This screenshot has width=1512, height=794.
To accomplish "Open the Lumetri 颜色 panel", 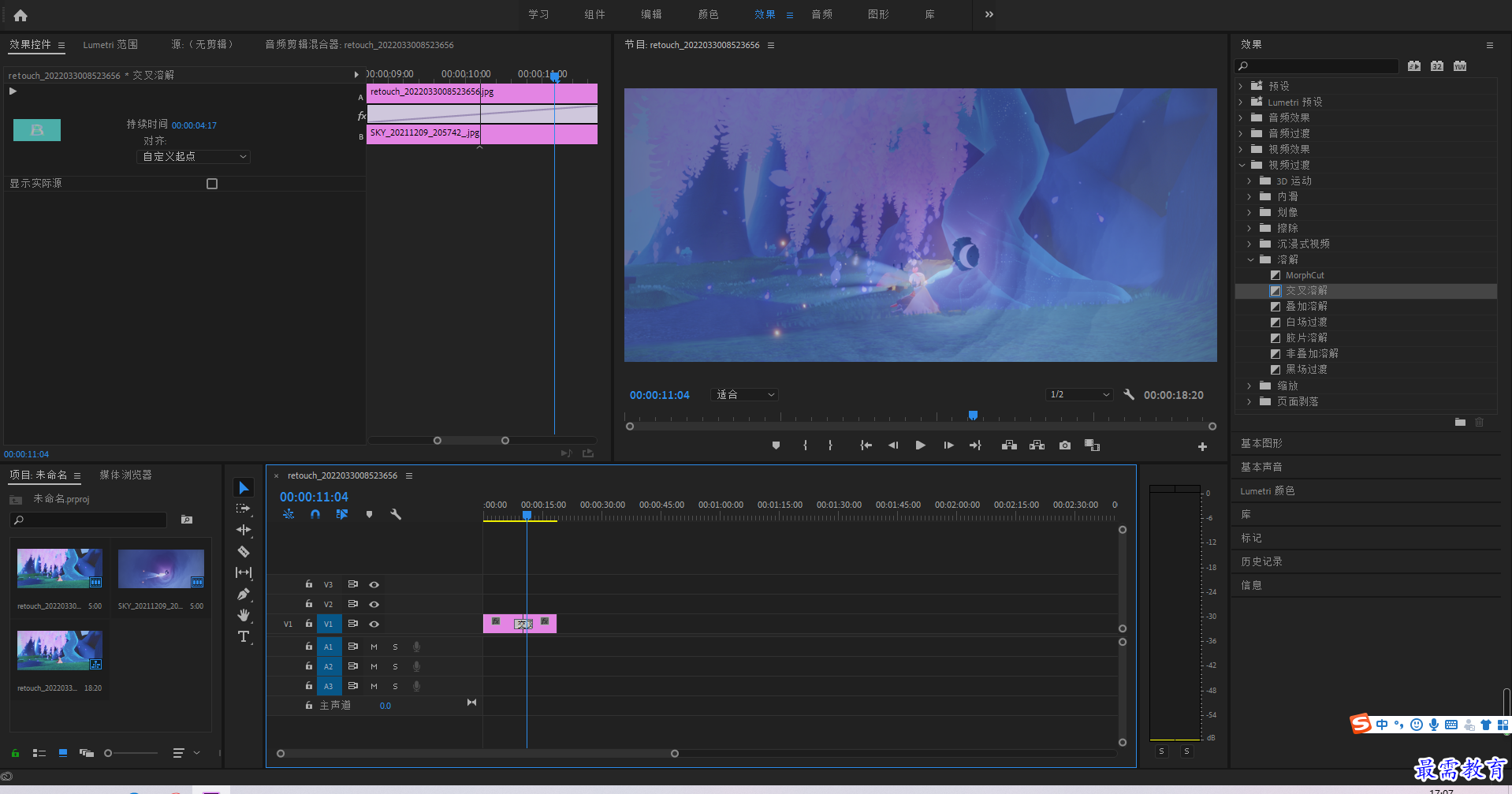I will pos(1268,490).
